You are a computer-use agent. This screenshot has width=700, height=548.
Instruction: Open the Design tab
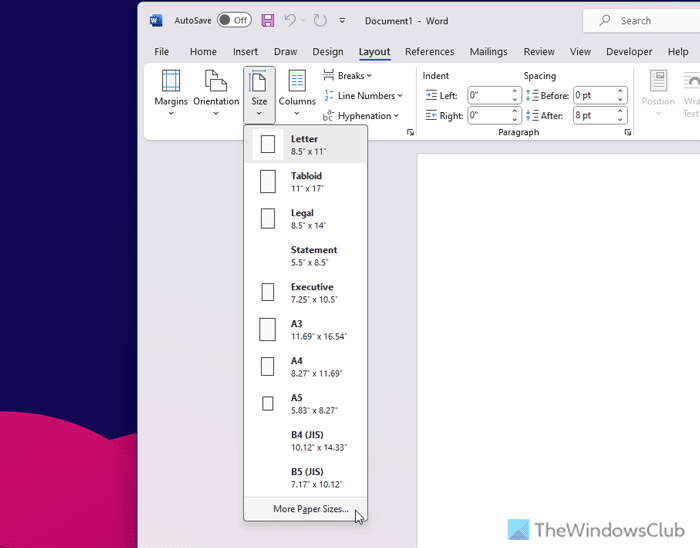[x=327, y=52]
